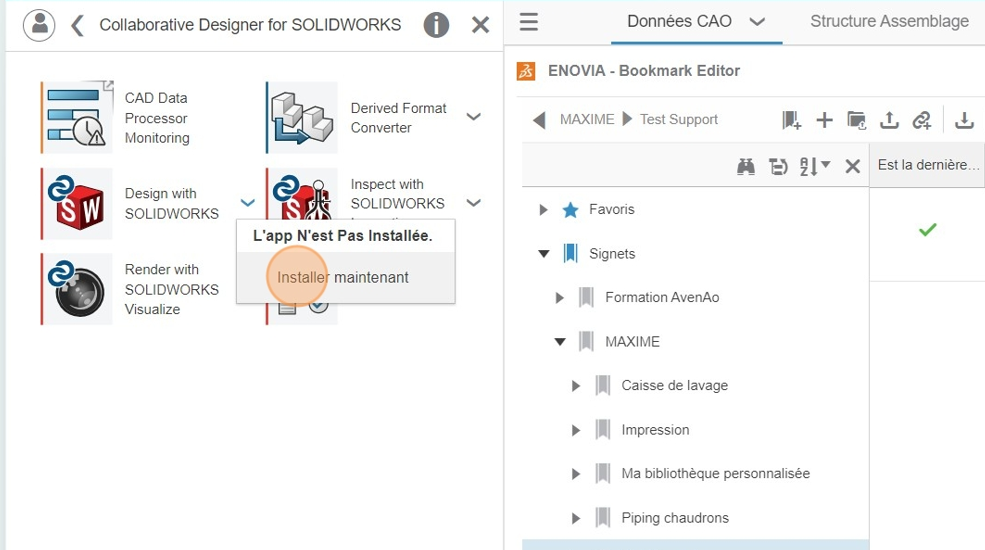Click the download icon in toolbar
985x550 pixels.
point(964,119)
